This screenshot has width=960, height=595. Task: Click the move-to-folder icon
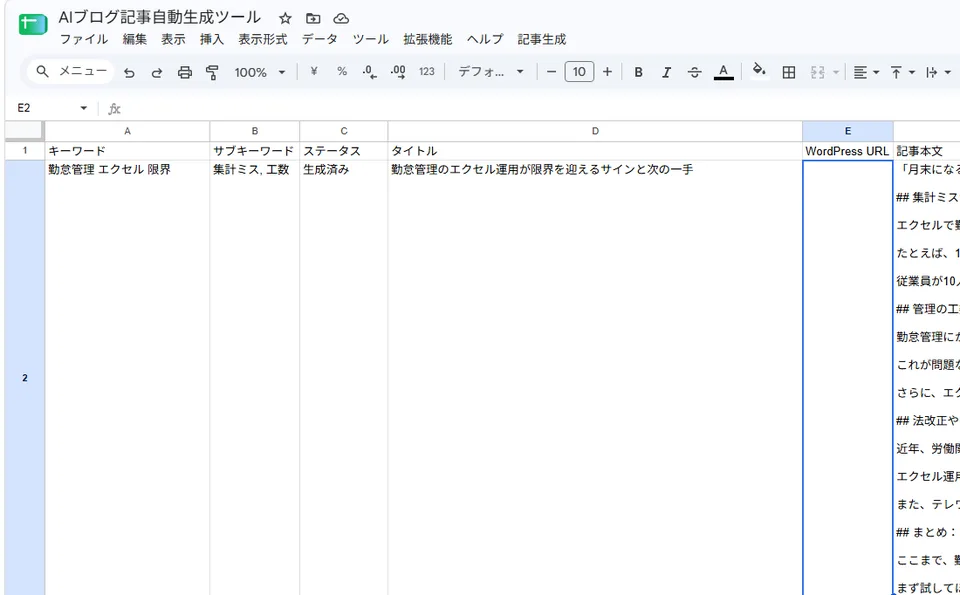point(313,18)
